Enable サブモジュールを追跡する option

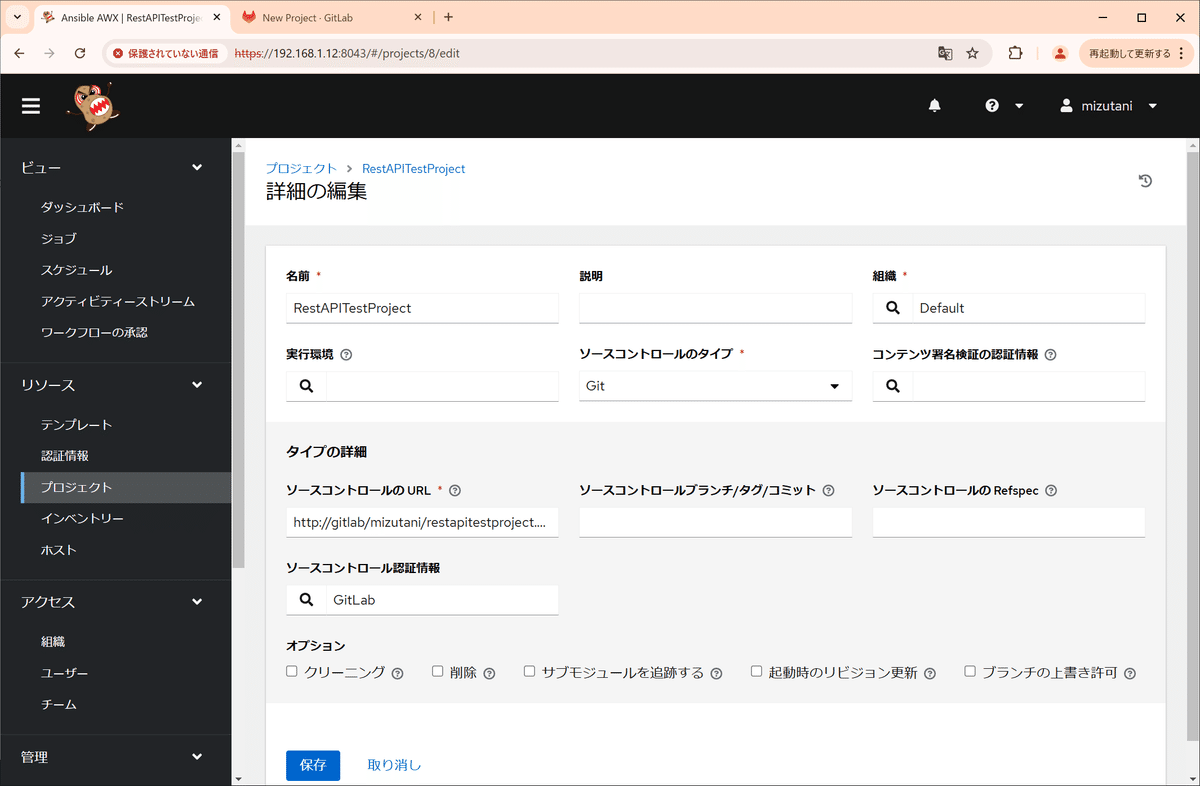click(x=529, y=670)
